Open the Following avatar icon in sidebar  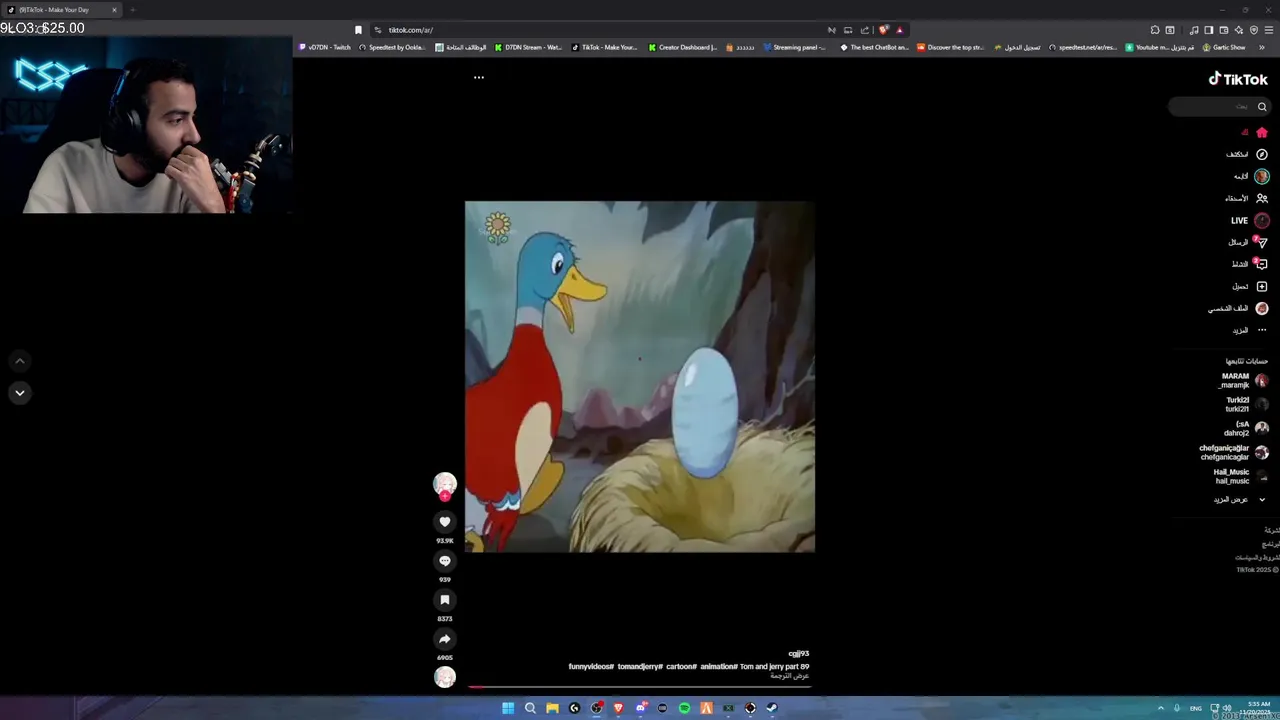tap(1262, 176)
